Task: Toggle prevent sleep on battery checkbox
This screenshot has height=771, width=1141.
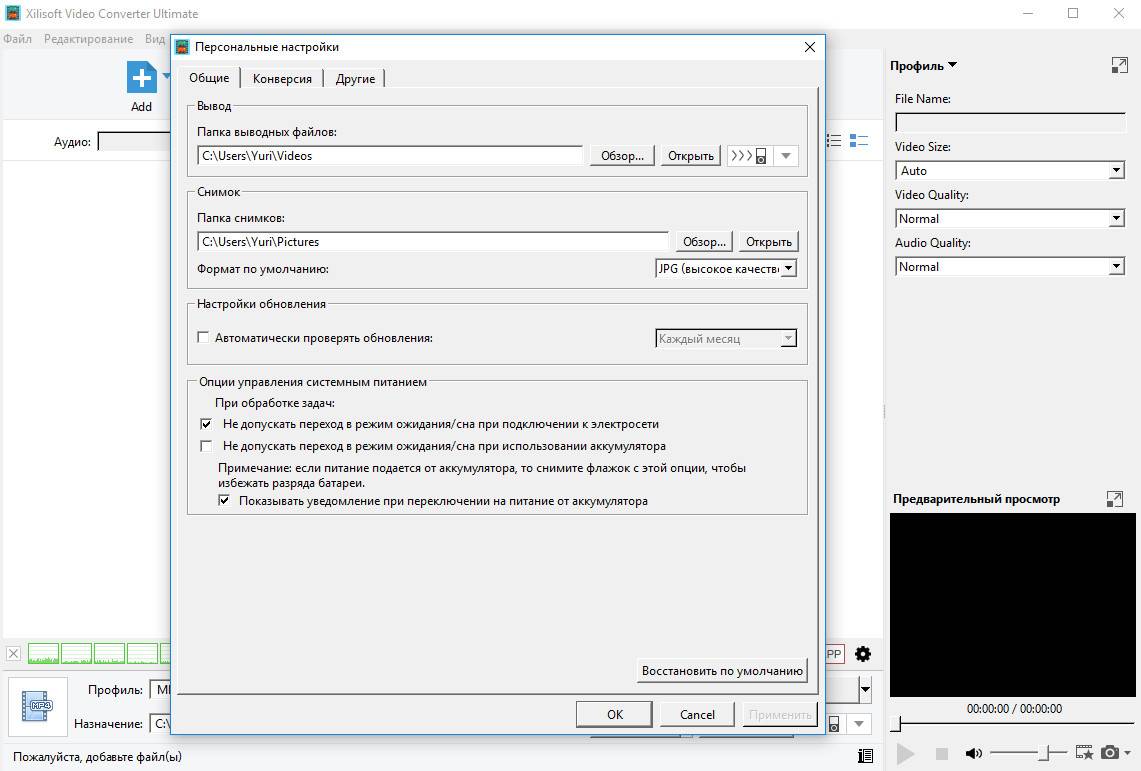Action: 206,445
